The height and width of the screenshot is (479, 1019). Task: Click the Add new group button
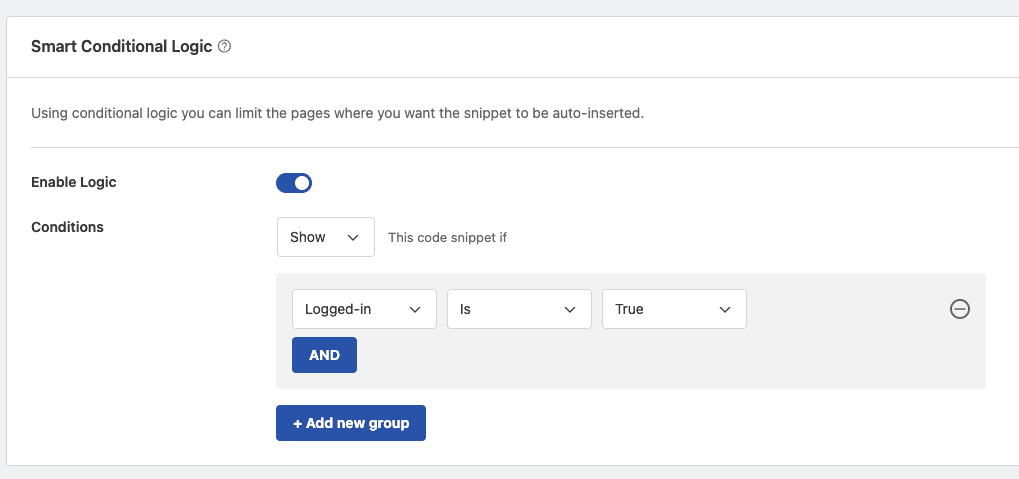tap(351, 423)
